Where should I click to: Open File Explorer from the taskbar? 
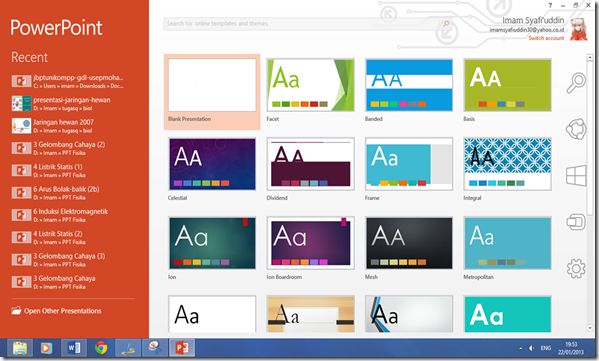coord(20,348)
